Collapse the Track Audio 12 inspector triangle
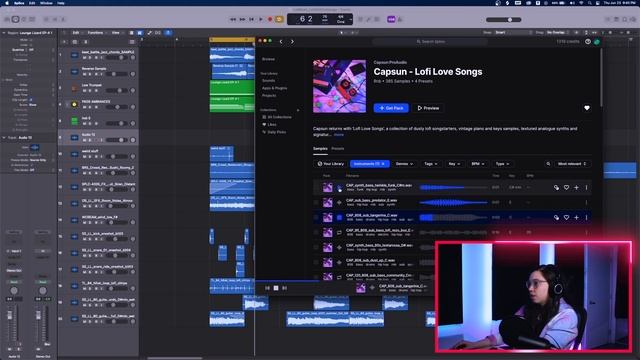 [x=4, y=138]
